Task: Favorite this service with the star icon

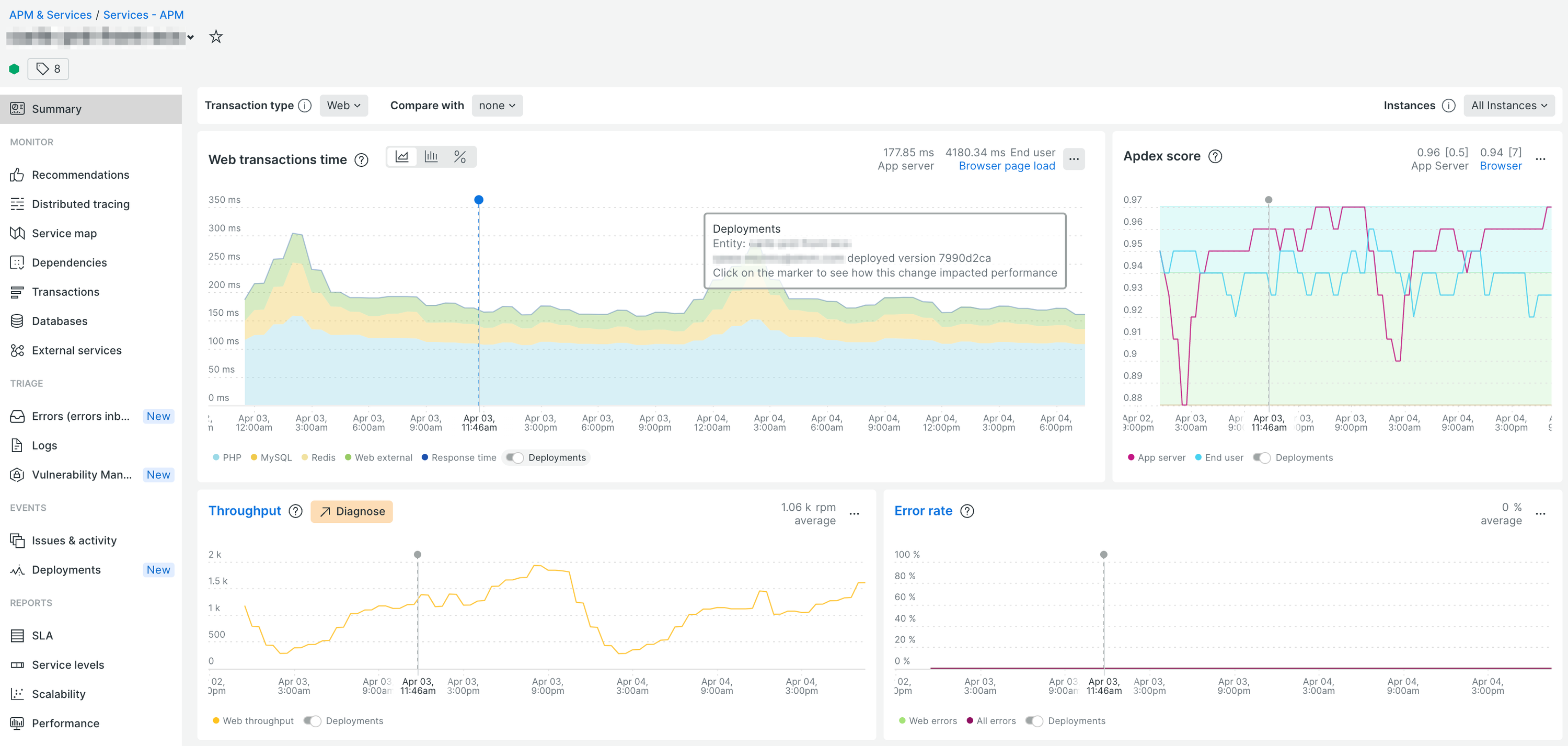Action: [x=215, y=37]
